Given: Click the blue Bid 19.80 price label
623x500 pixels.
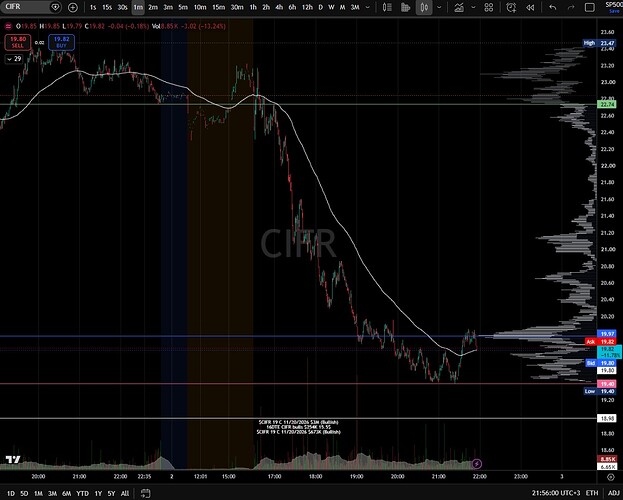Looking at the screenshot, I should [601, 363].
